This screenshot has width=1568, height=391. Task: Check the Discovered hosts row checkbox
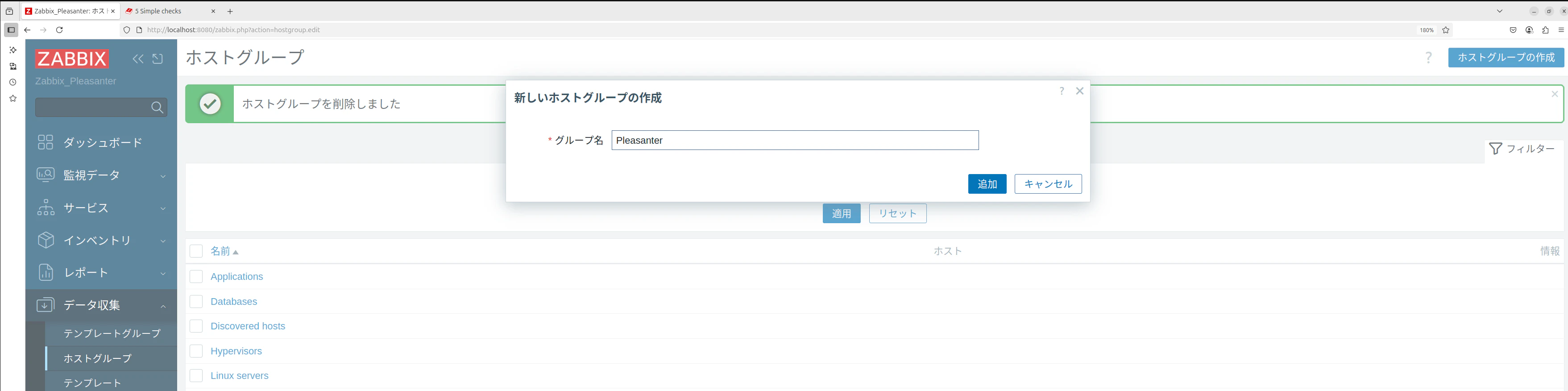click(x=196, y=326)
